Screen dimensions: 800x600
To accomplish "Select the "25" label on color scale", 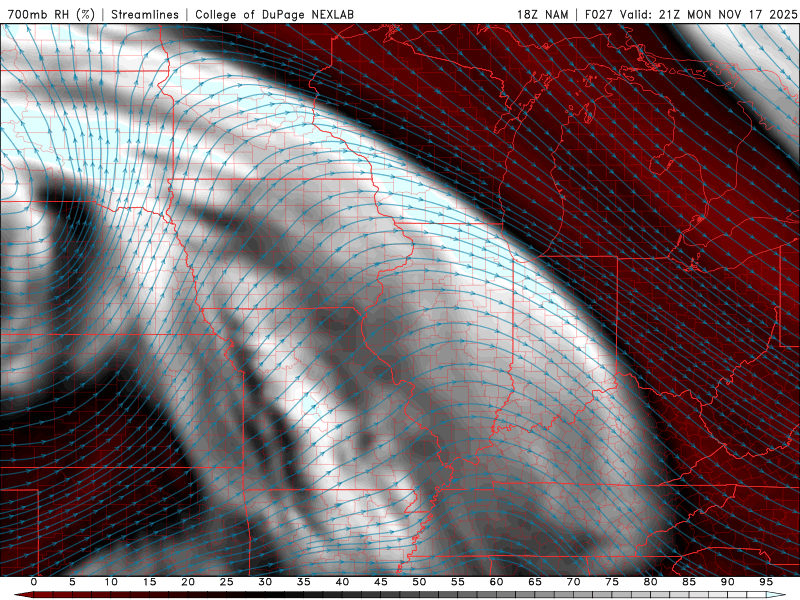I will pos(226,582).
